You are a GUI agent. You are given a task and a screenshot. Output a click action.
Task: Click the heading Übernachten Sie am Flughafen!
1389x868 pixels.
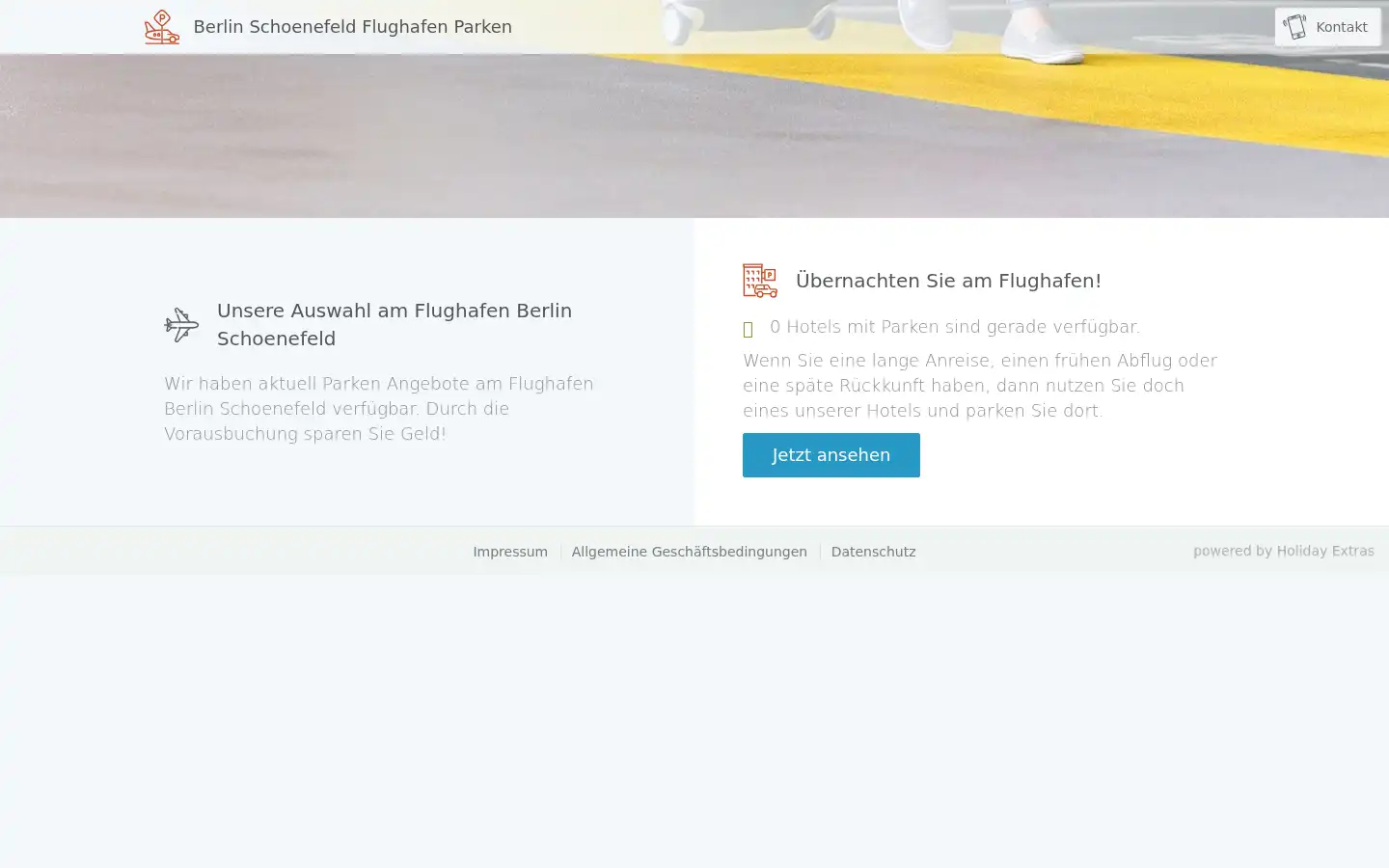pyautogui.click(x=948, y=281)
